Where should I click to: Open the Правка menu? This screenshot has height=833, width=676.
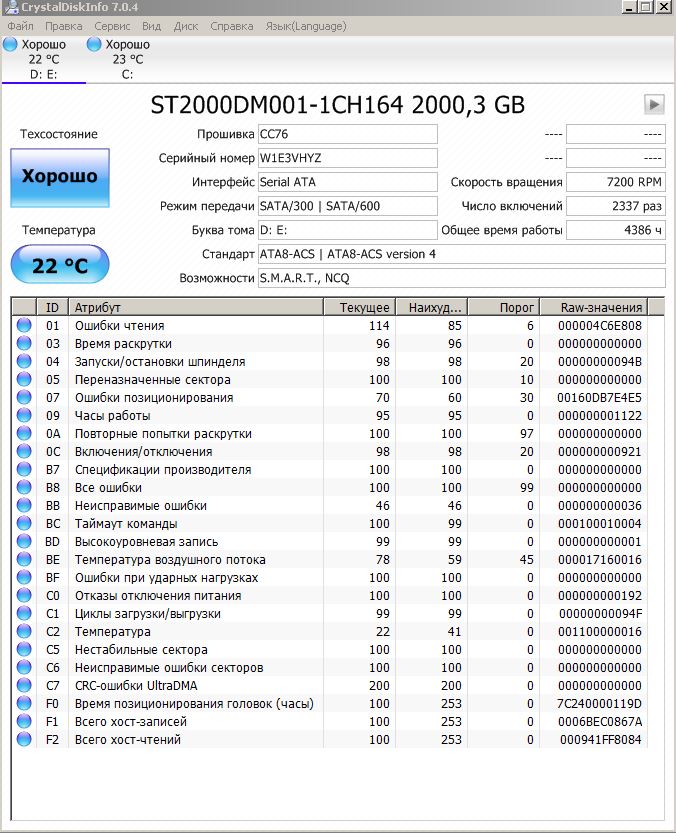pyautogui.click(x=63, y=26)
